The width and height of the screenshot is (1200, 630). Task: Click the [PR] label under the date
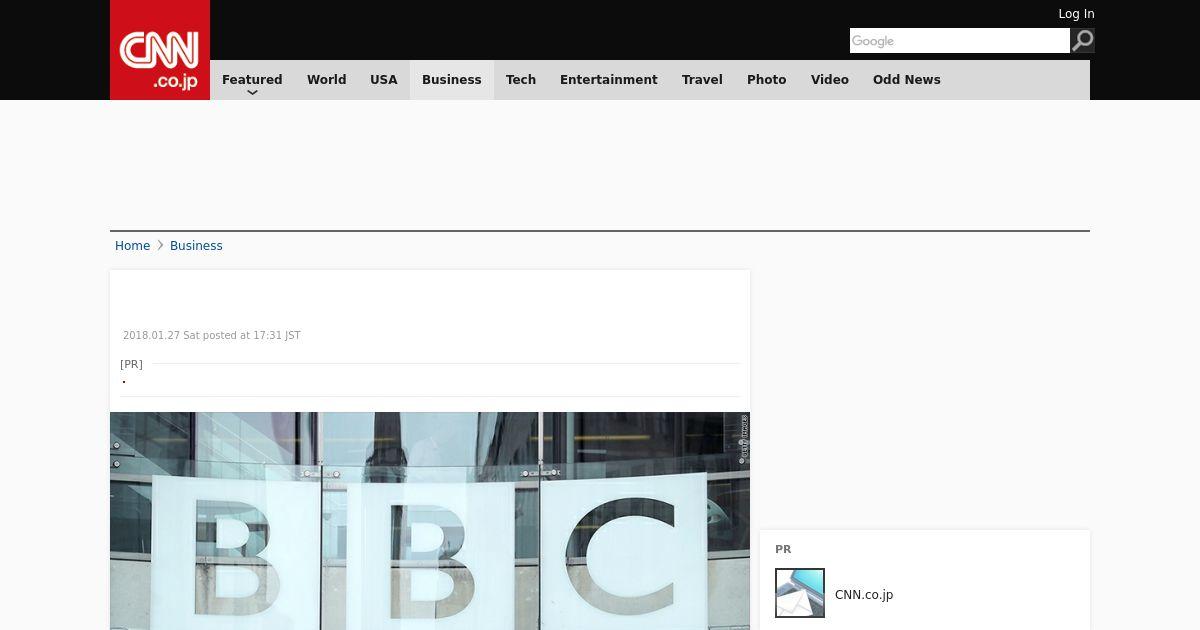point(131,364)
